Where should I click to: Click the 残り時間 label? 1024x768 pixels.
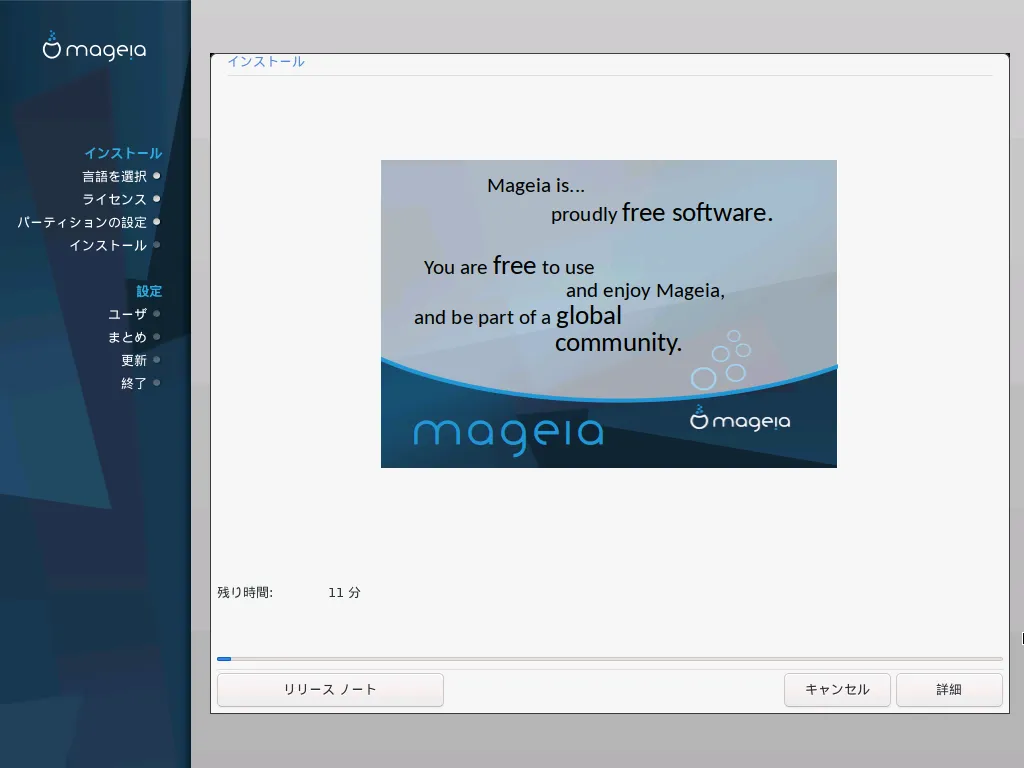click(x=245, y=592)
